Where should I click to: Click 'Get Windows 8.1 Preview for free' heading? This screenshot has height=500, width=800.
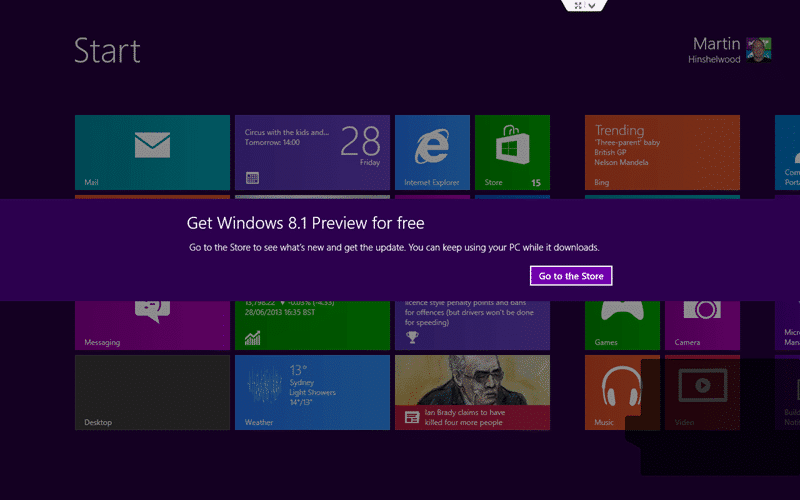click(x=305, y=223)
